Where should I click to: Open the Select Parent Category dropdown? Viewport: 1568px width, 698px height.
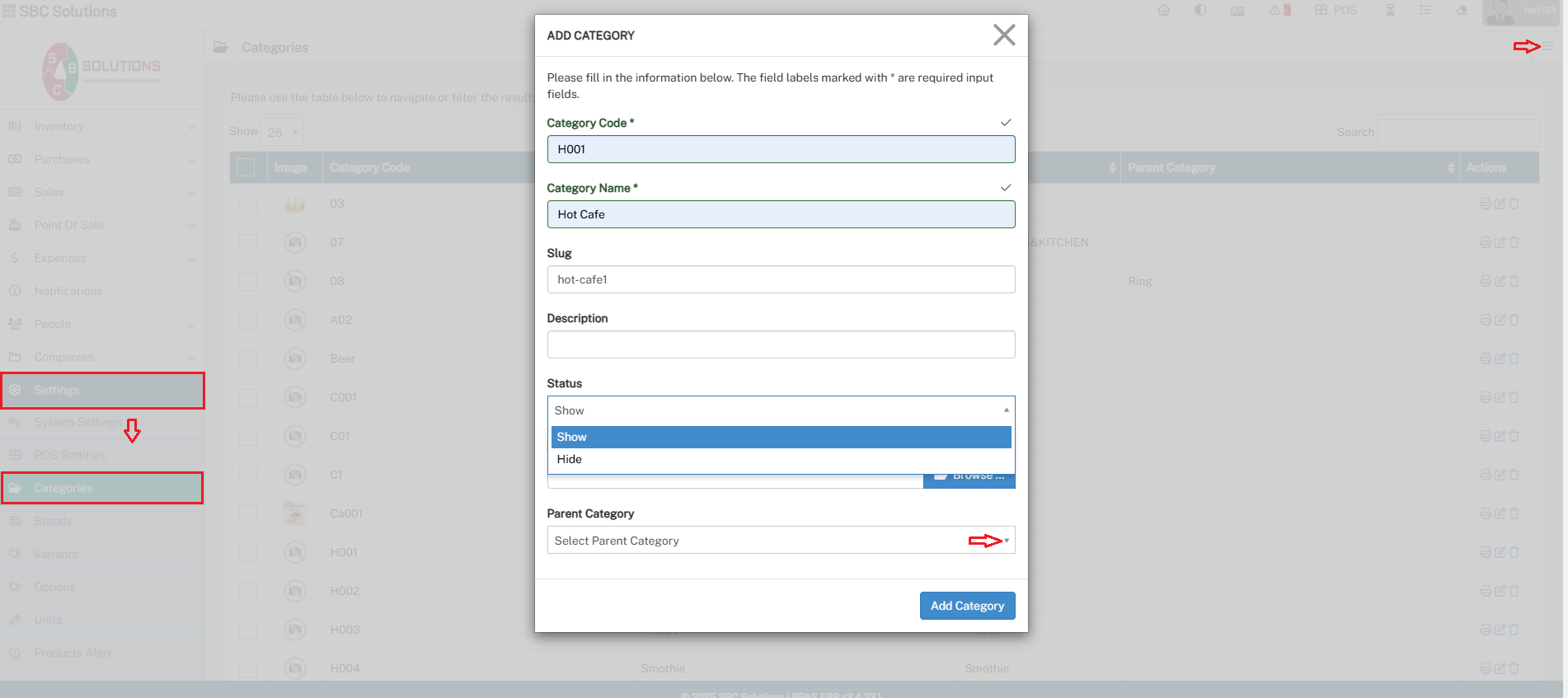pos(780,541)
